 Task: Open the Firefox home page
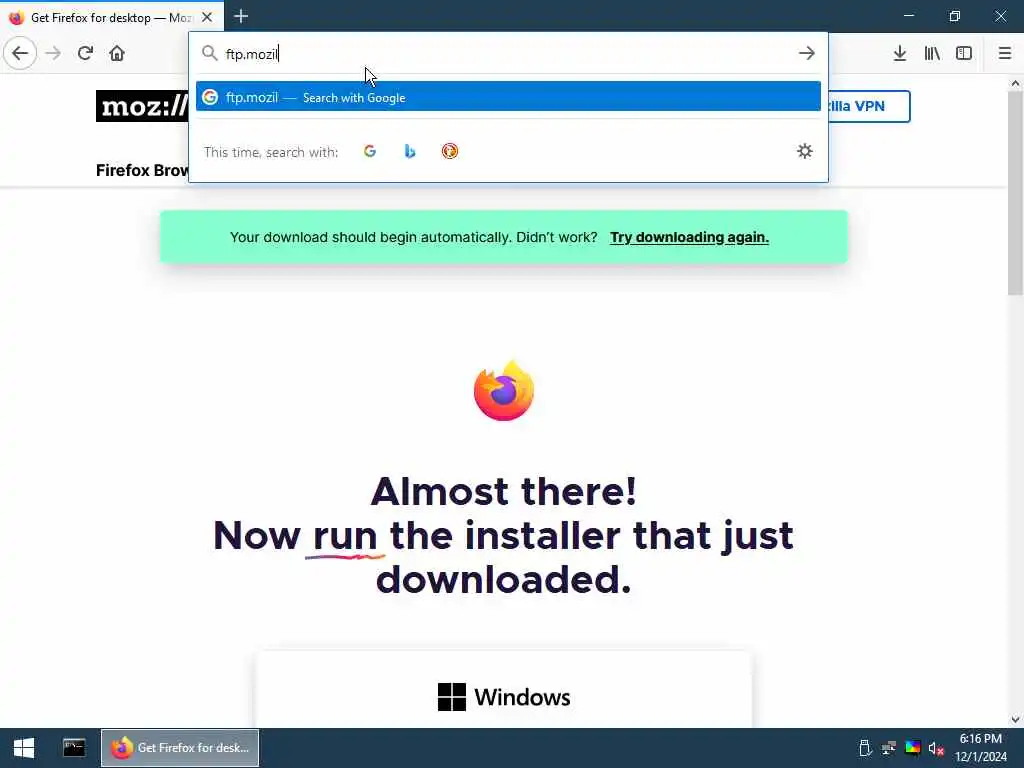coord(117,53)
